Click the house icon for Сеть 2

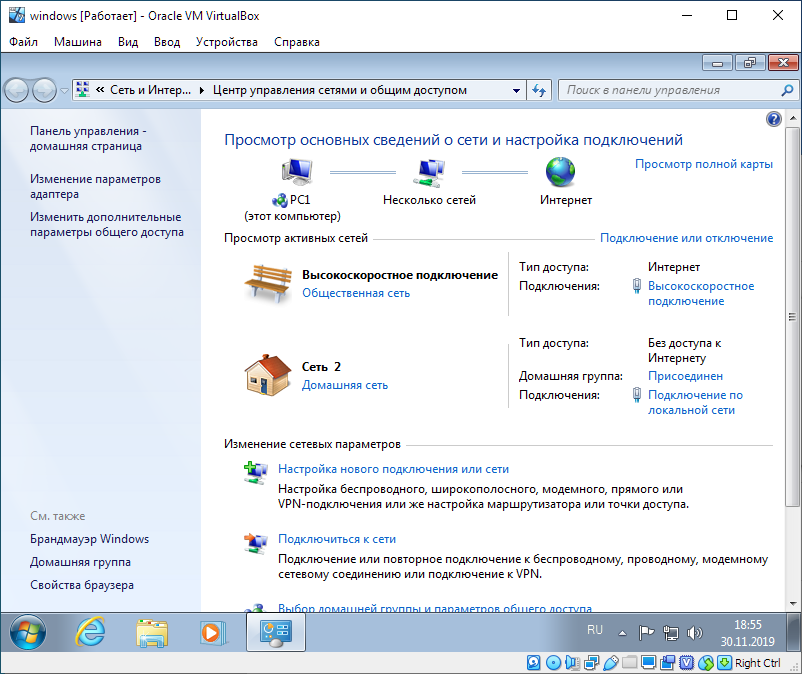[267, 376]
